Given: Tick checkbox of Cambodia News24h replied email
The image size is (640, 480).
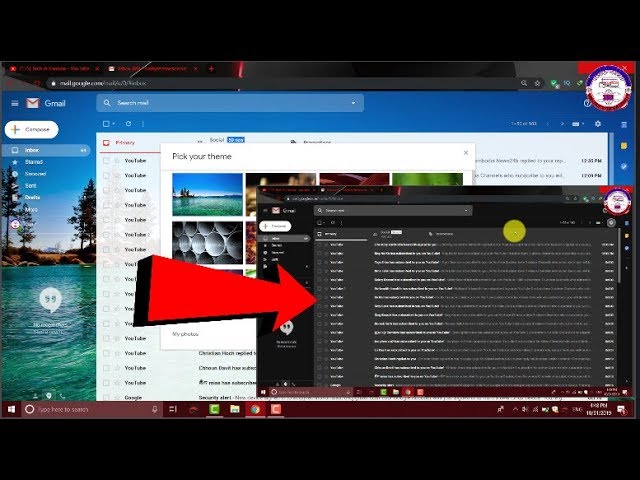Looking at the screenshot, I should 106,160.
